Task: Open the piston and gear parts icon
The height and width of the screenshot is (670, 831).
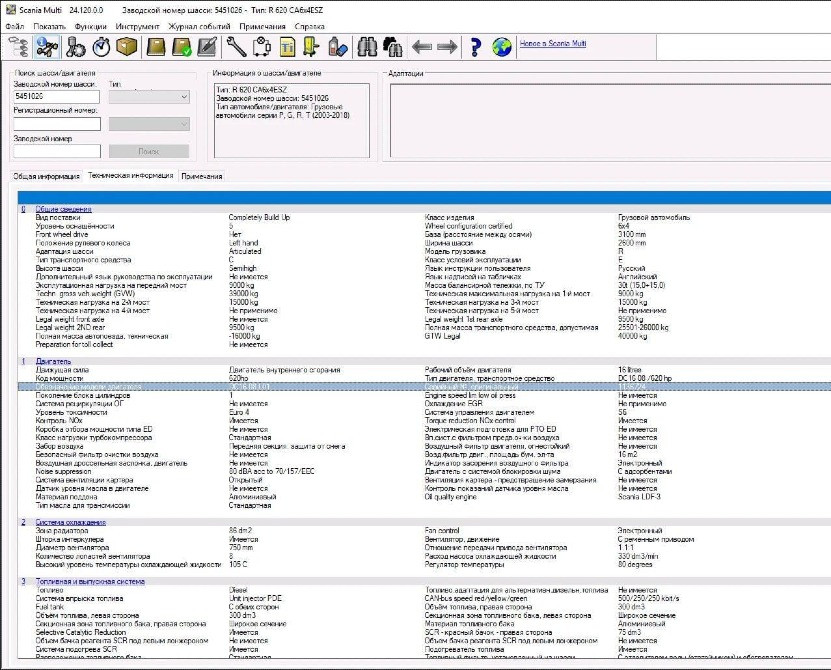Action: (x=75, y=47)
